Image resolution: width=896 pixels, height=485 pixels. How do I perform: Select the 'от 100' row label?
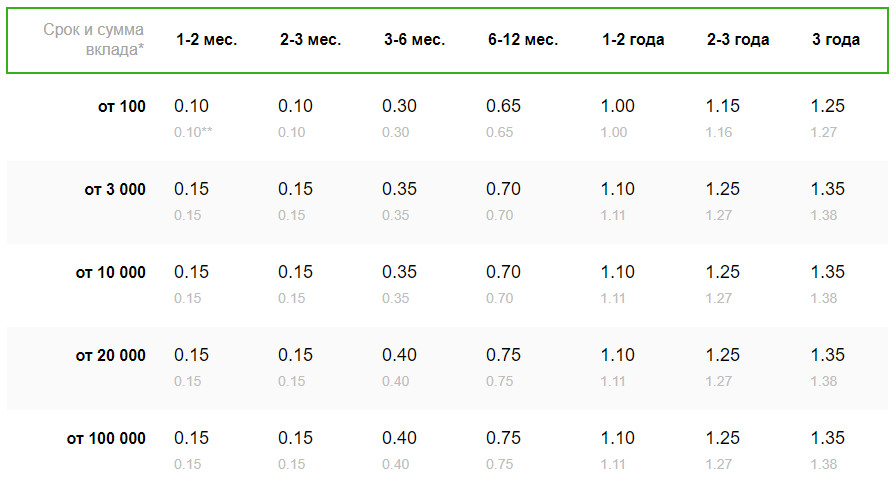[x=122, y=106]
